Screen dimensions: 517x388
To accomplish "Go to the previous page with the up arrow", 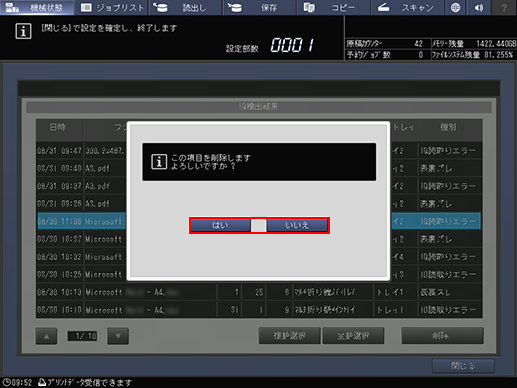I will (x=46, y=336).
